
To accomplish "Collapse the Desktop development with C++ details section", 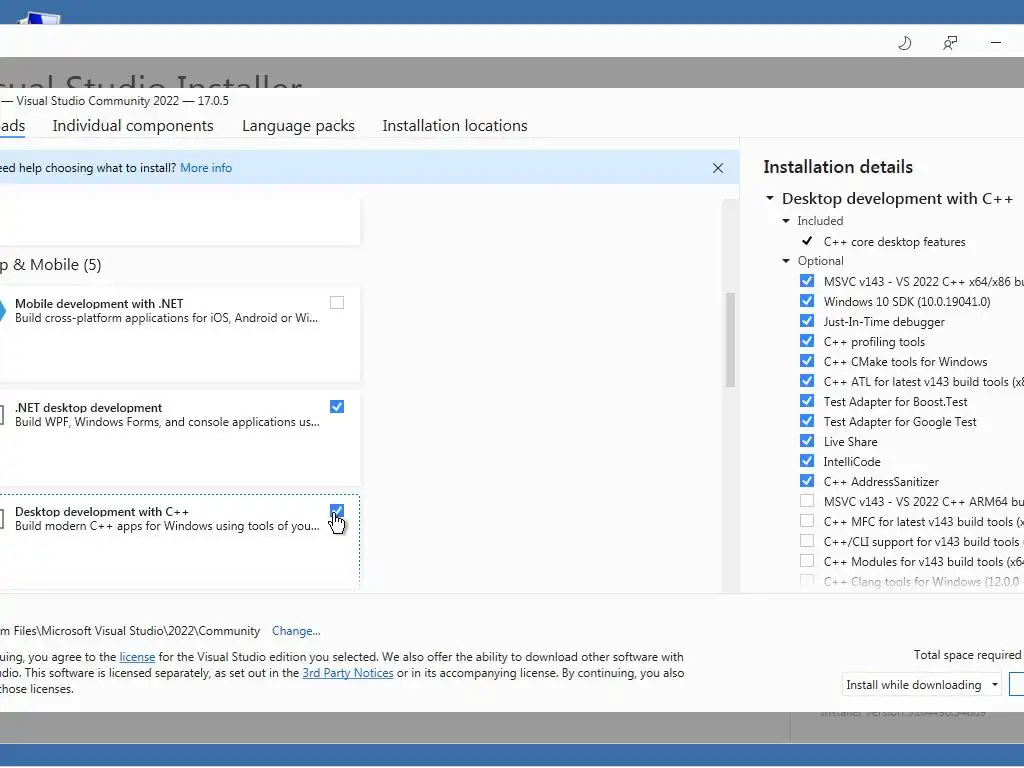I will [x=770, y=198].
